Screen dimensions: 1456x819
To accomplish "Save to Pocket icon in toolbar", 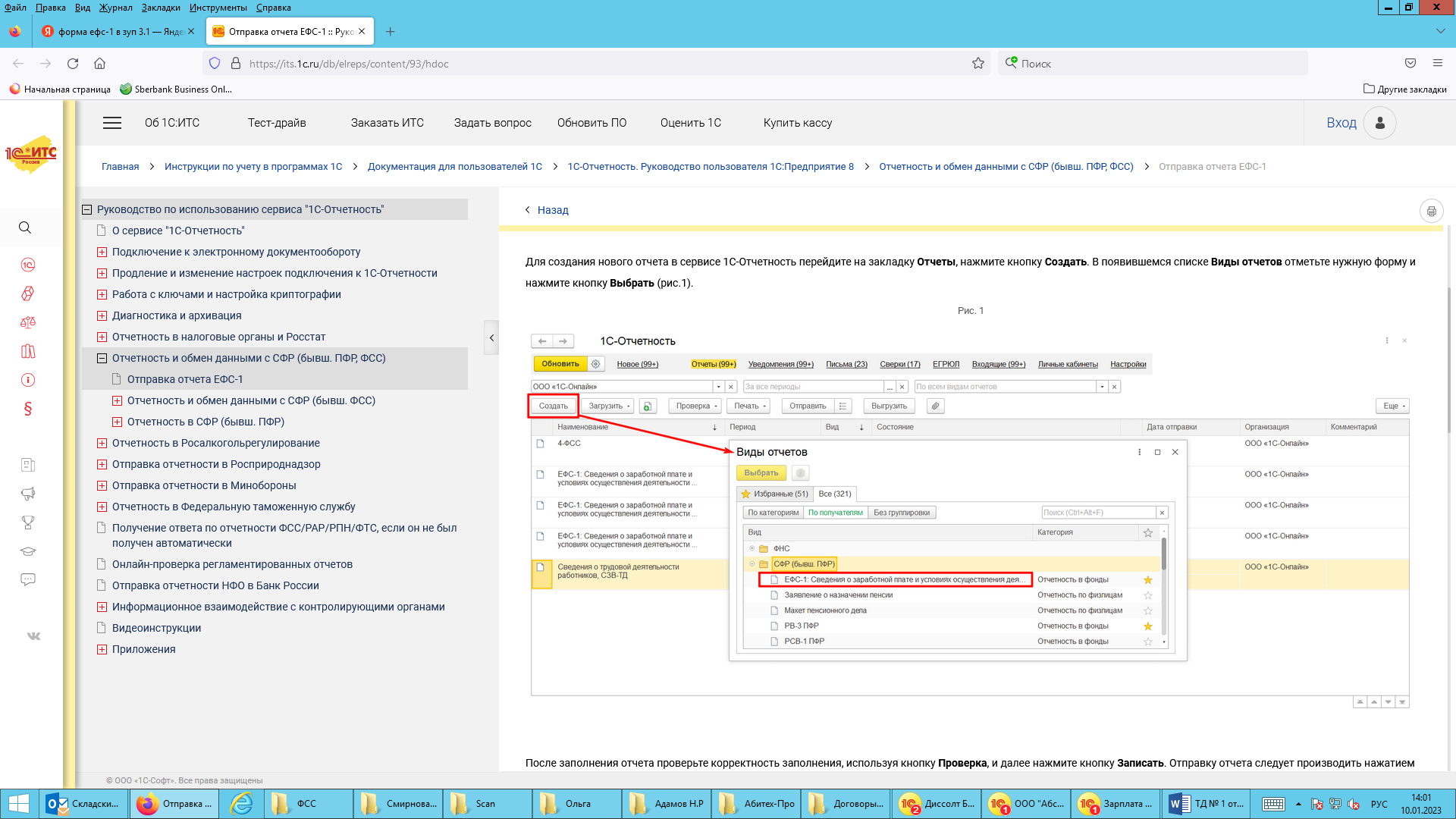I will 1410,64.
